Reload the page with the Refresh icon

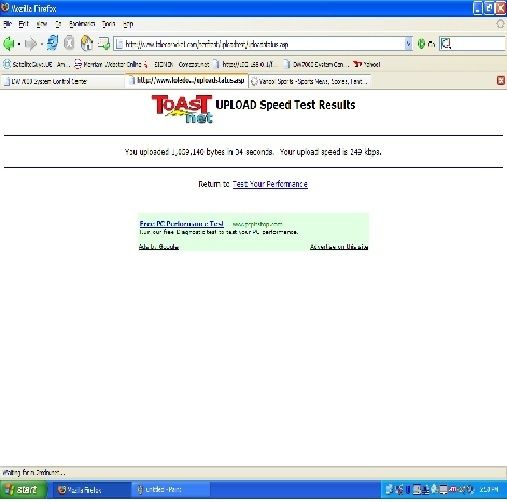click(x=52, y=43)
